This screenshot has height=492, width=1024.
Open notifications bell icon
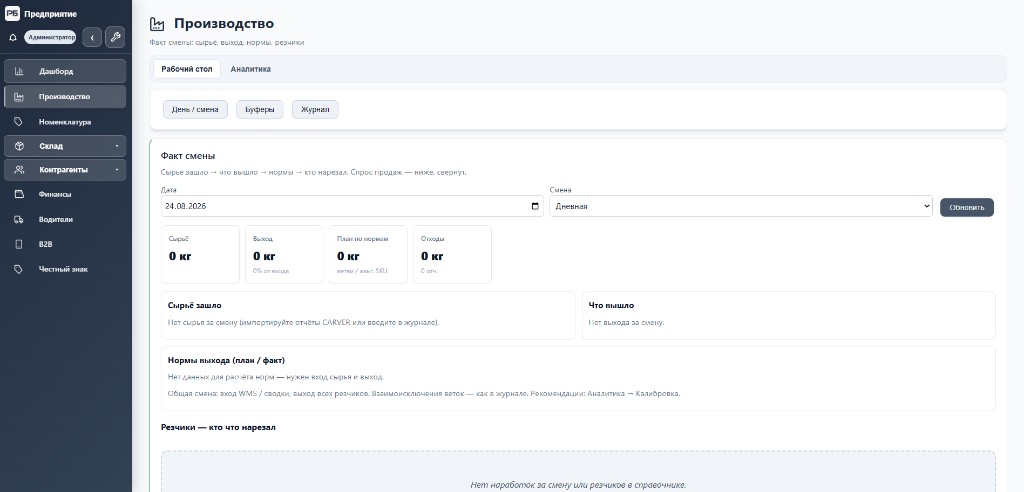(13, 38)
